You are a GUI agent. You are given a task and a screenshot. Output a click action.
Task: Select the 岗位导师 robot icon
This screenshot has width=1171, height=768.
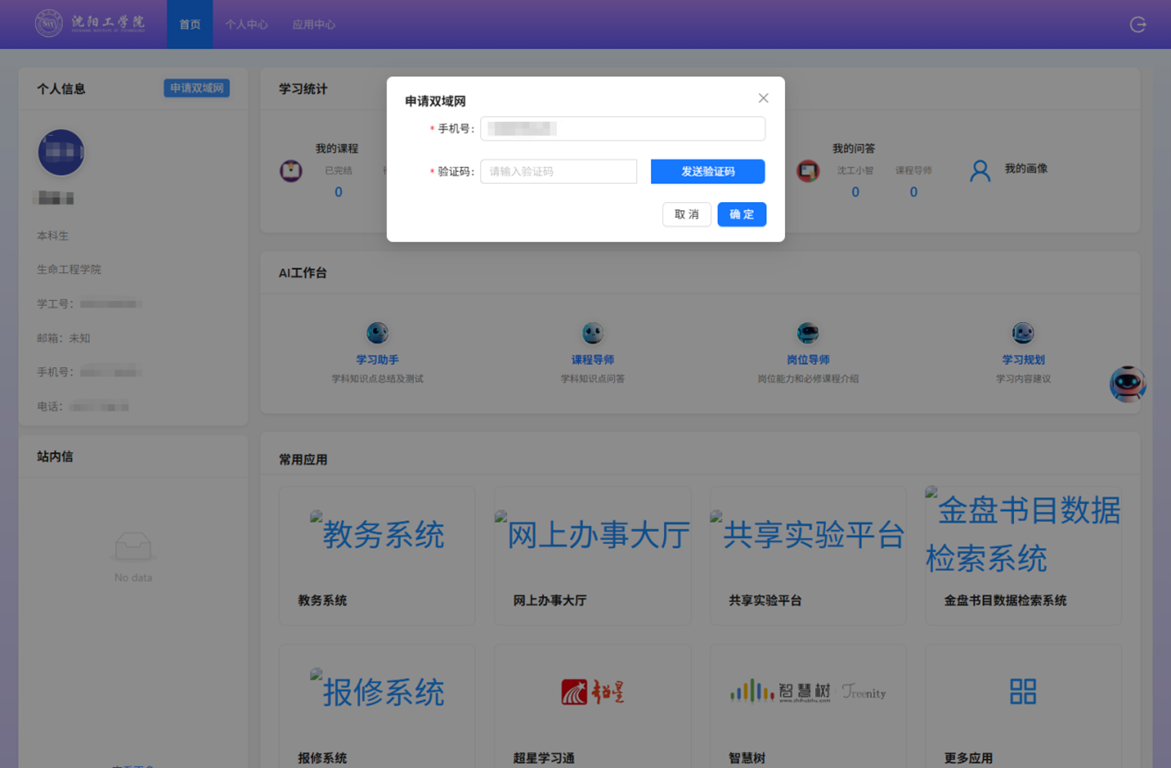[x=808, y=333]
